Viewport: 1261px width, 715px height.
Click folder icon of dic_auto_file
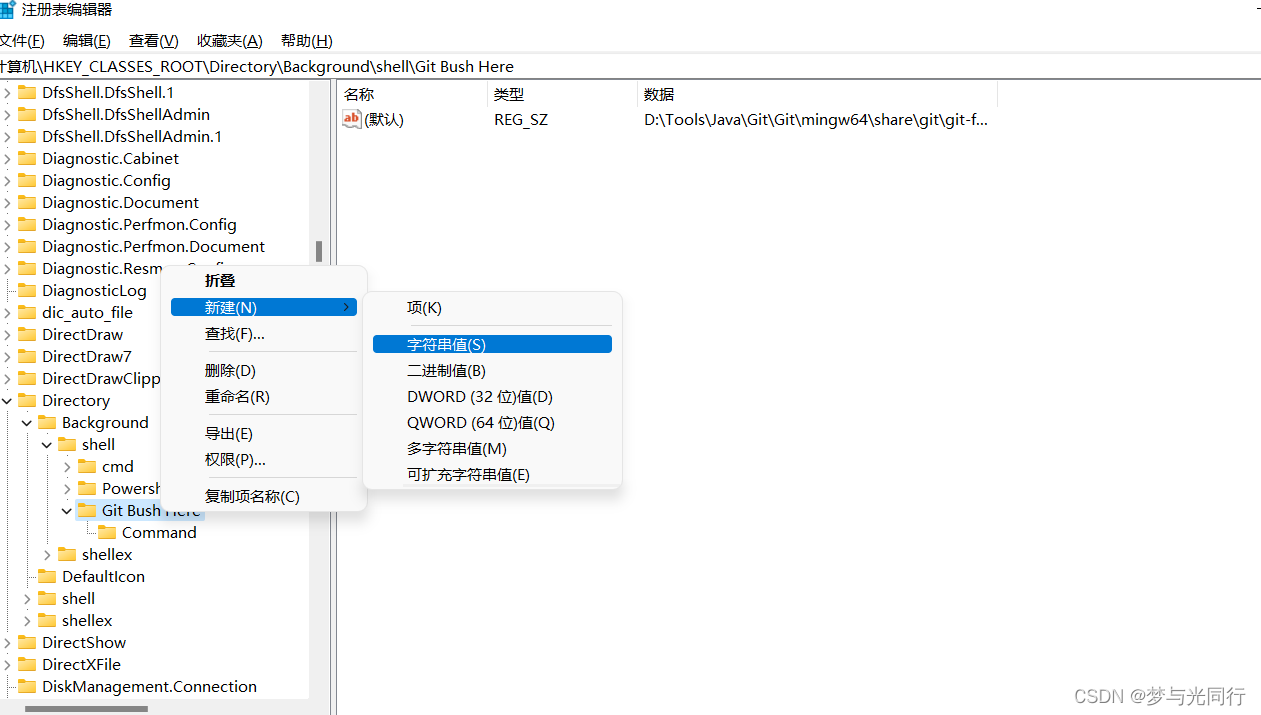(27, 312)
